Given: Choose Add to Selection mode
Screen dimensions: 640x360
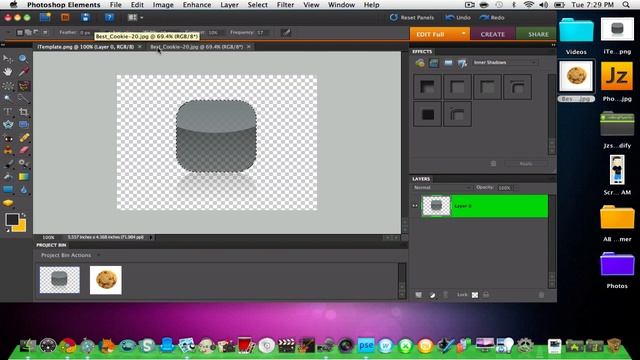Looking at the screenshot, I should (x=28, y=32).
